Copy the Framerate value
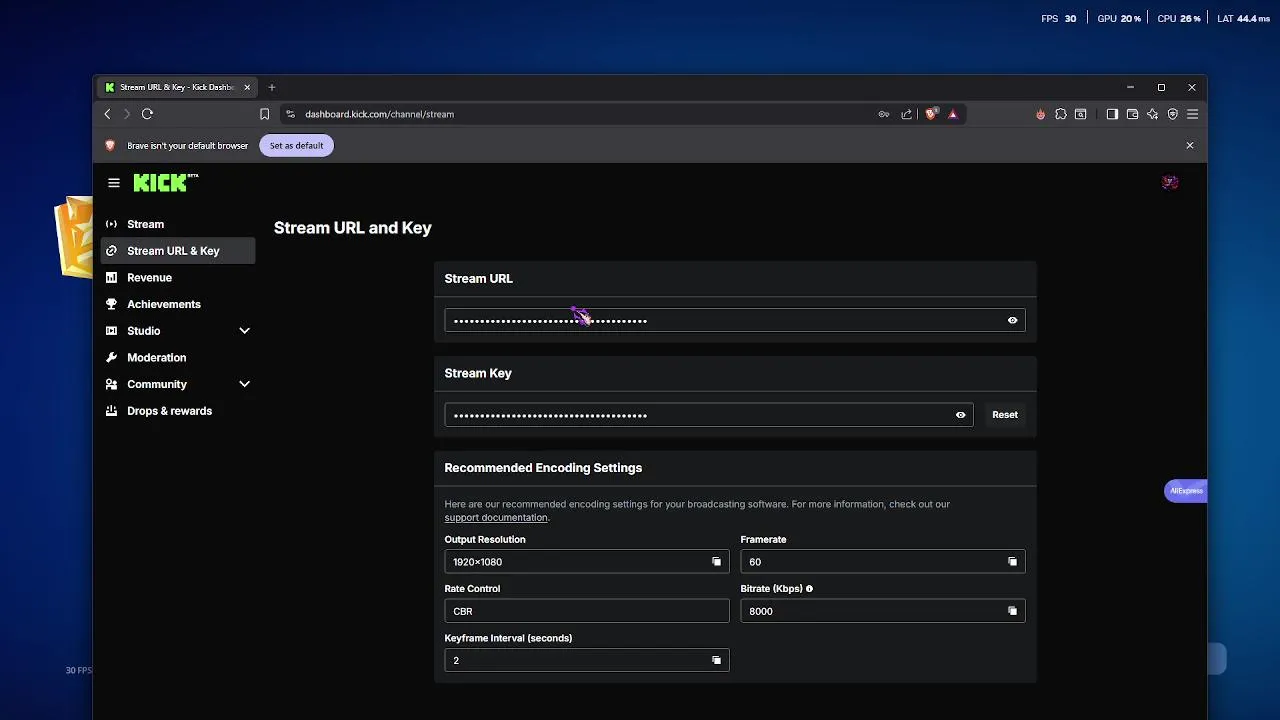The image size is (1280, 720). click(1012, 562)
